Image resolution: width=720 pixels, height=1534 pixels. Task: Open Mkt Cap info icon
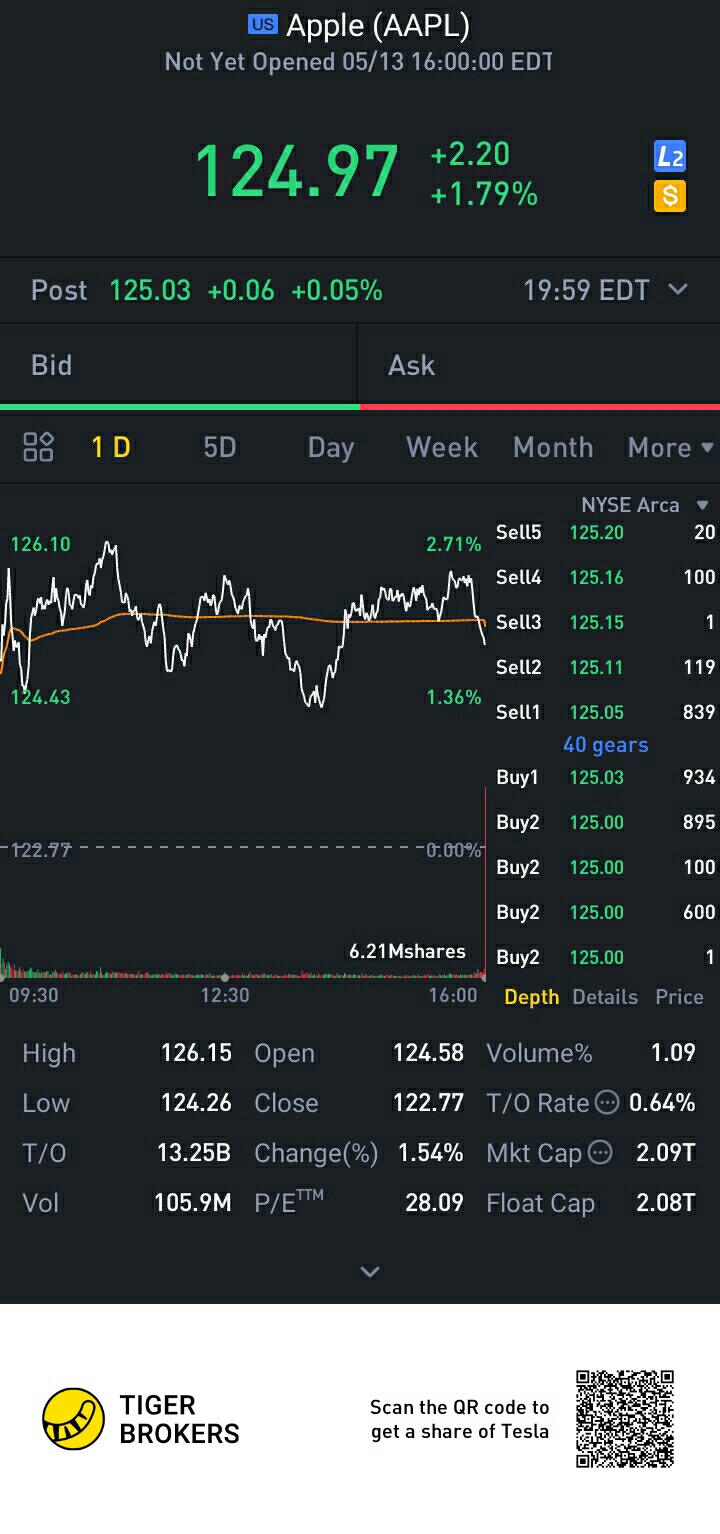coord(600,1153)
